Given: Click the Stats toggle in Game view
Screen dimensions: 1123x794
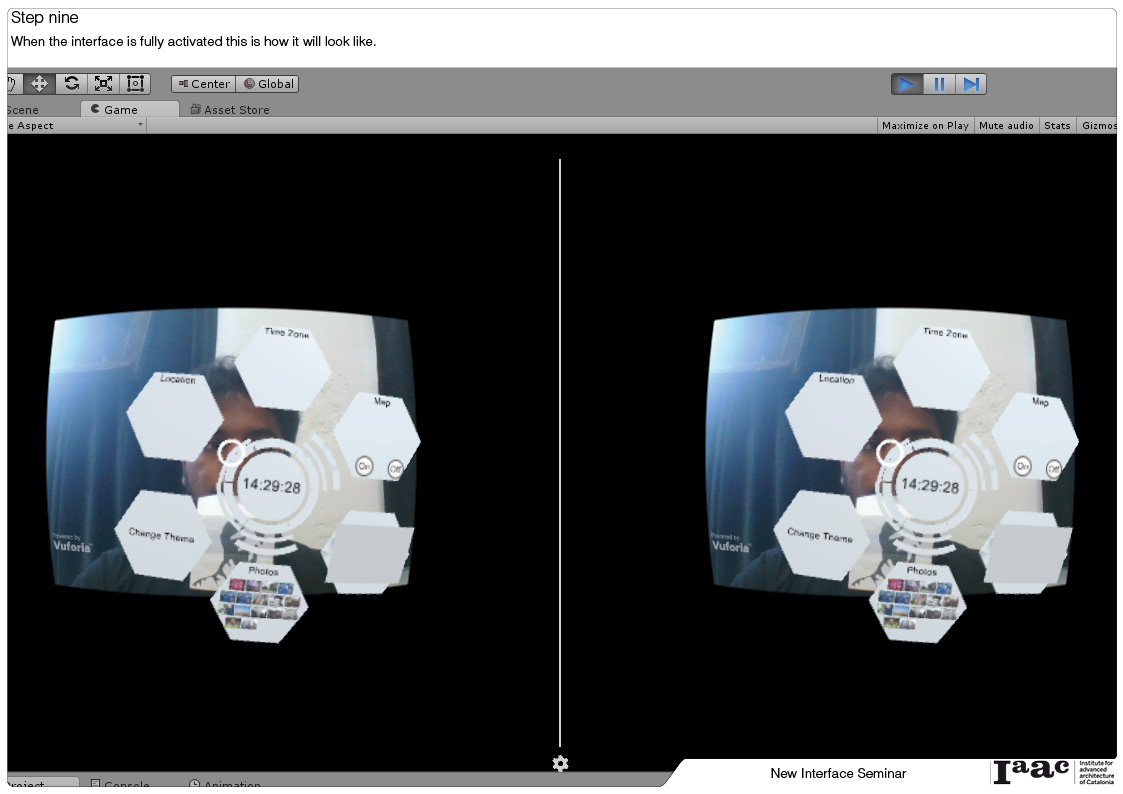Looking at the screenshot, I should tap(1057, 125).
